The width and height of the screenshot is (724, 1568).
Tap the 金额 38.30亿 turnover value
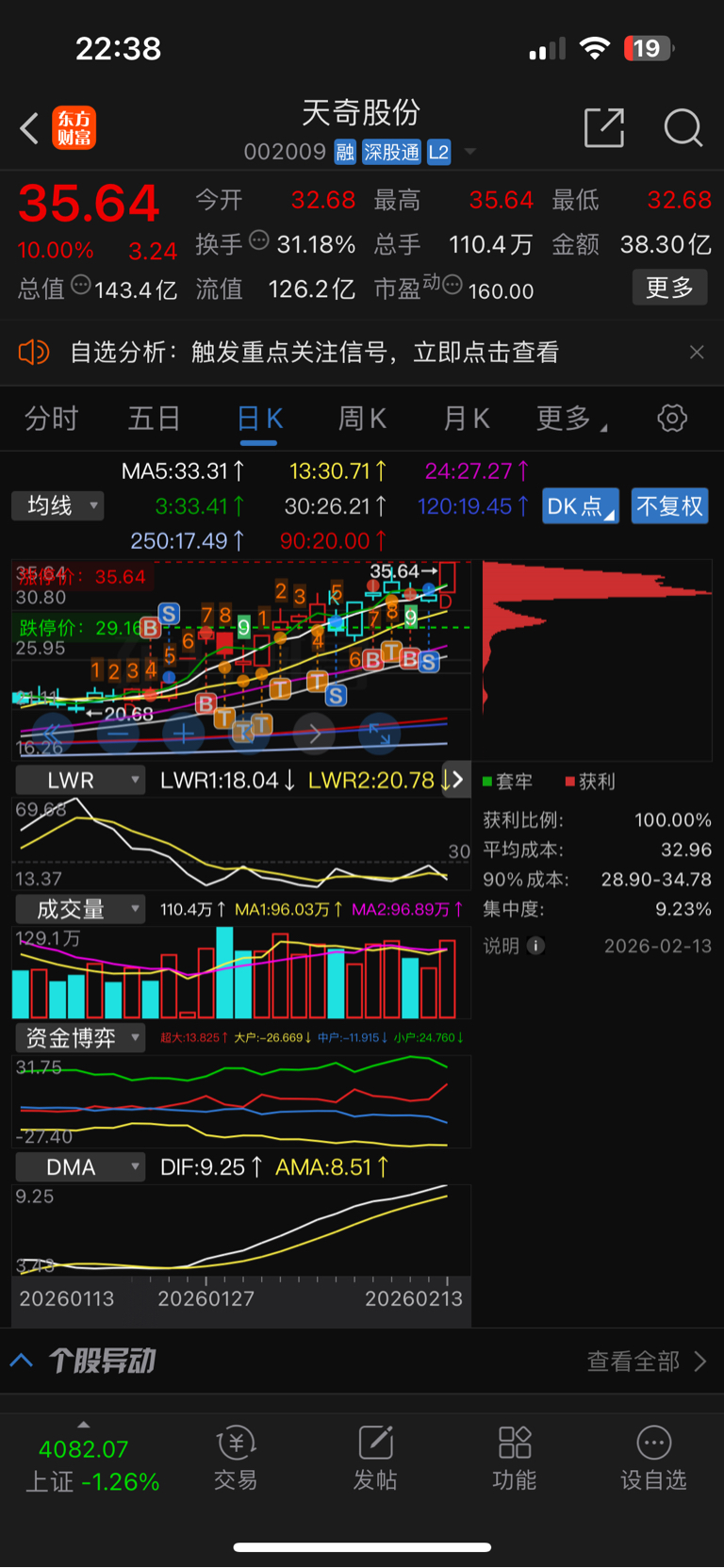pyautogui.click(x=633, y=244)
